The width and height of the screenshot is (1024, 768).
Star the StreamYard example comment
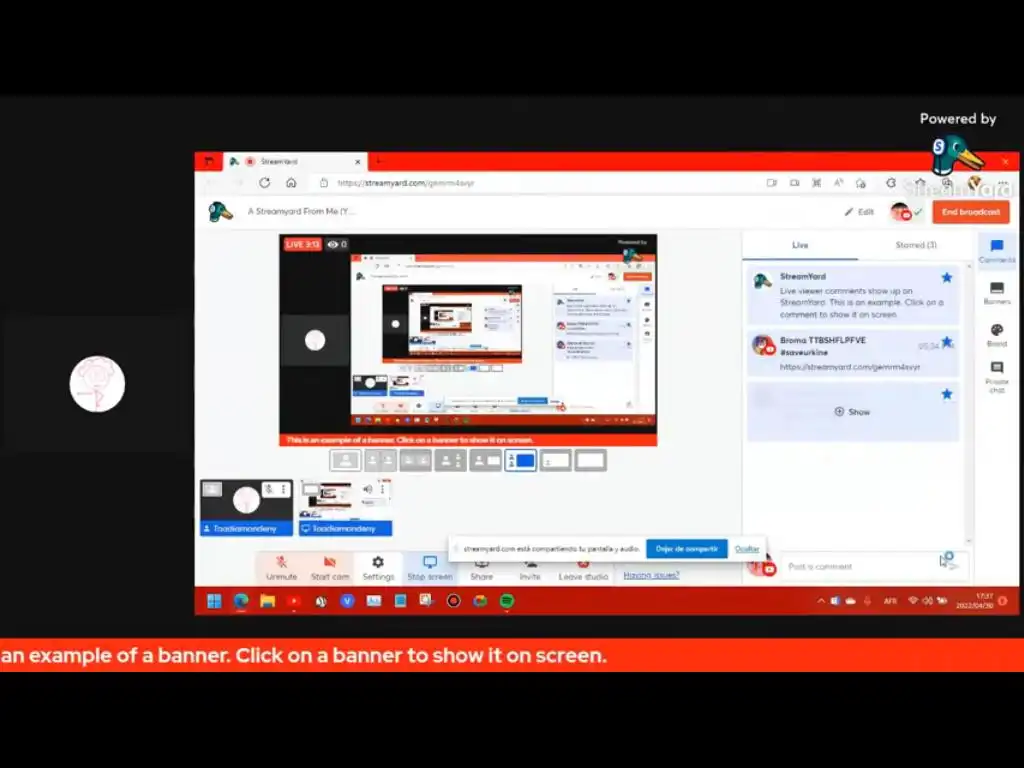click(x=946, y=278)
